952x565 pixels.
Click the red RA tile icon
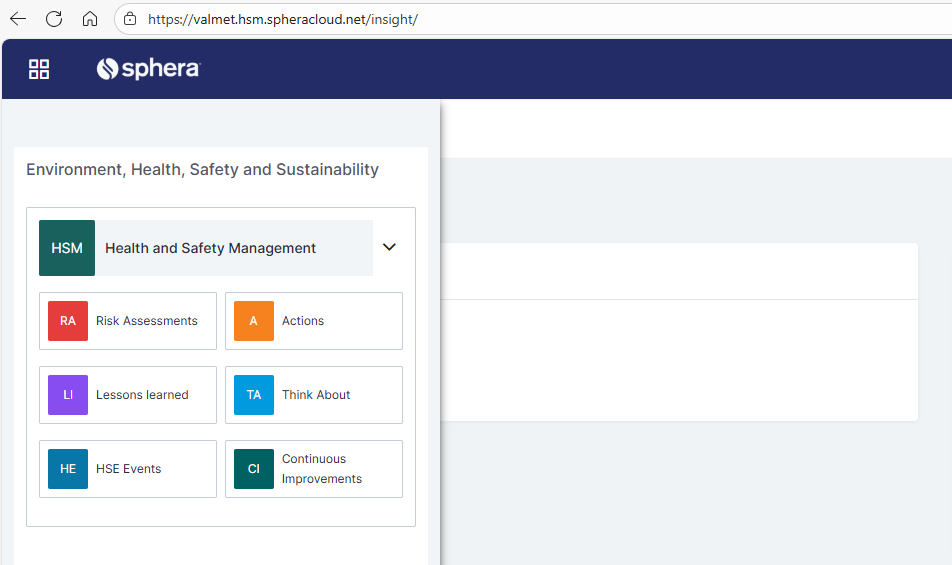[68, 321]
